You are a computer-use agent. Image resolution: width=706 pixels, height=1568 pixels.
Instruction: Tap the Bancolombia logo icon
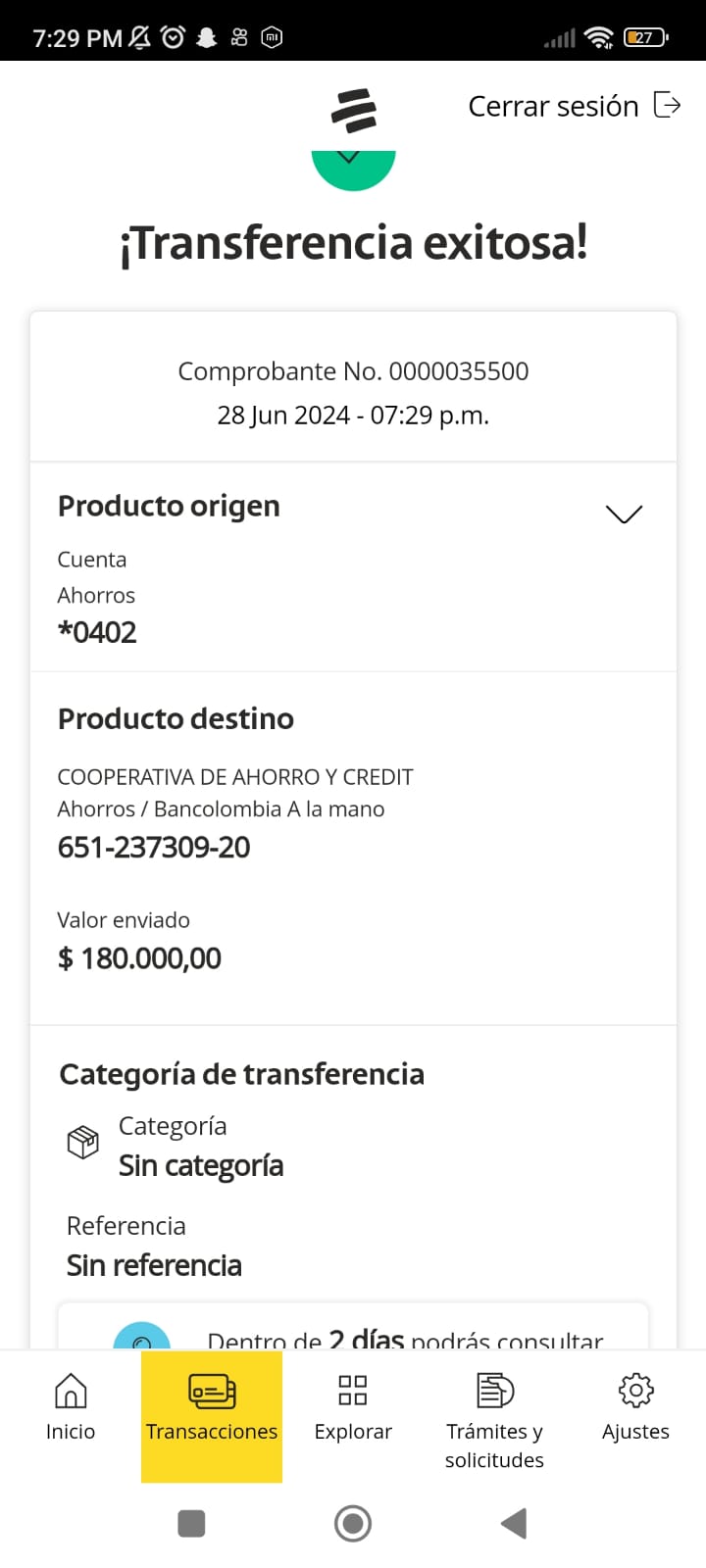(353, 110)
